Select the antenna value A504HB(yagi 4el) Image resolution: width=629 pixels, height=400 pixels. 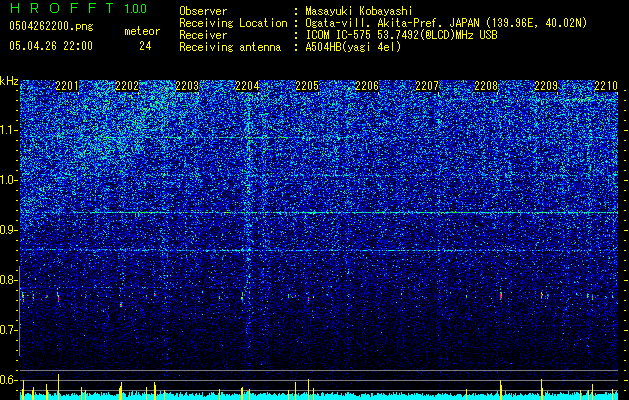(353, 47)
